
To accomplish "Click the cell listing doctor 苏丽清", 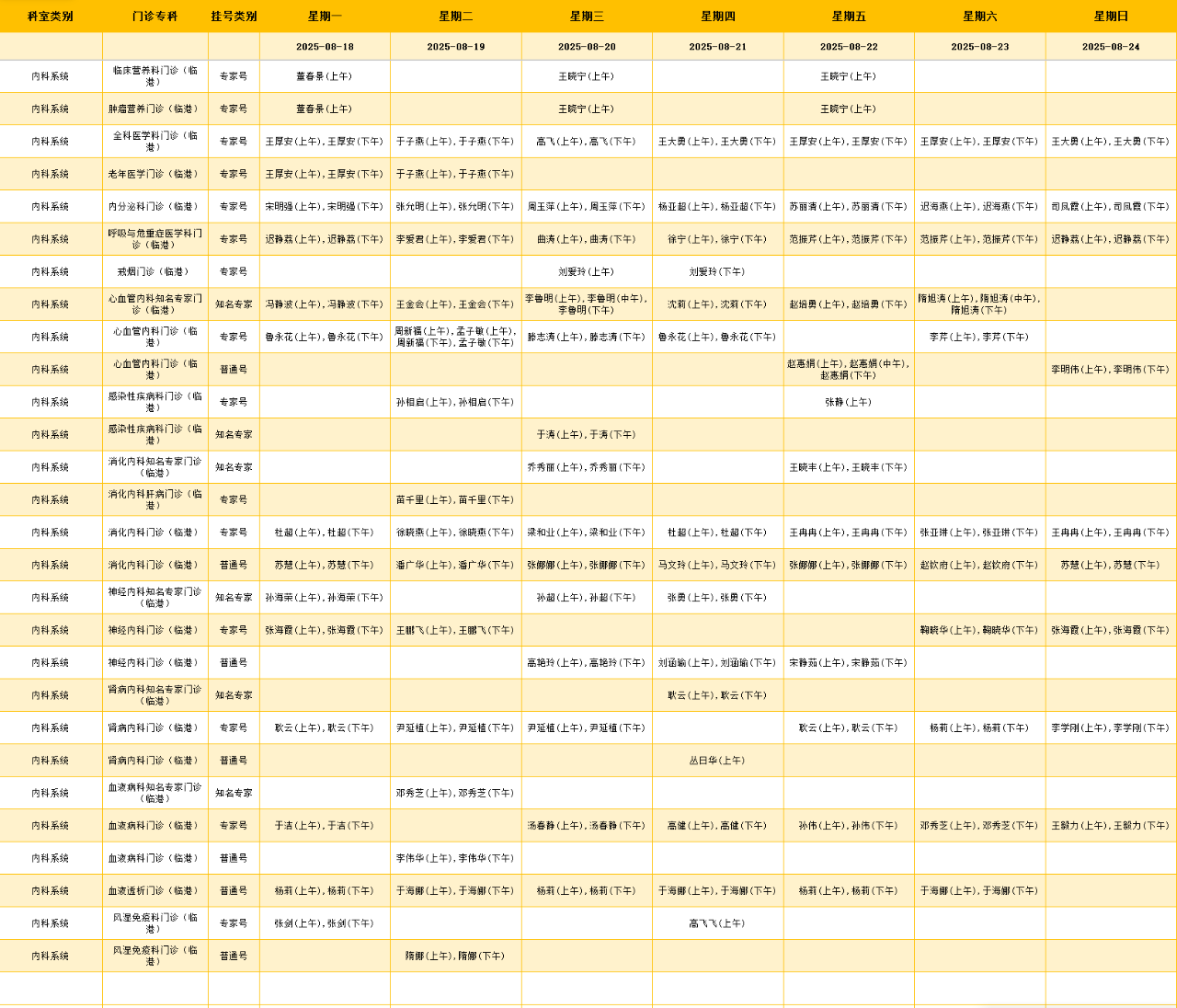I will point(849,207).
